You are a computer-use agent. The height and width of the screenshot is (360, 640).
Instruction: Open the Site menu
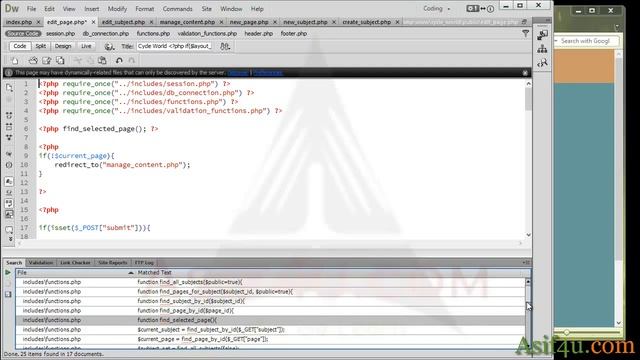[207, 9]
